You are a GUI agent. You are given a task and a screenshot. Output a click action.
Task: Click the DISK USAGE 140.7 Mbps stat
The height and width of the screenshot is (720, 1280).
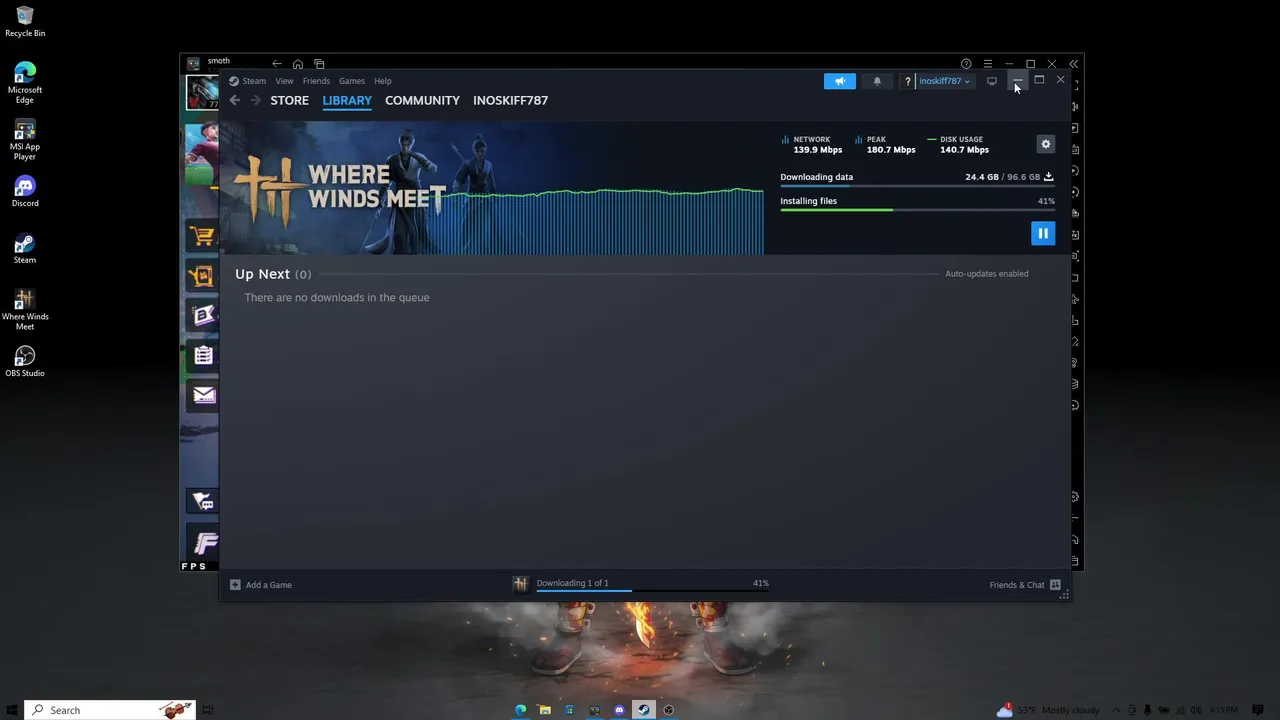(x=959, y=145)
